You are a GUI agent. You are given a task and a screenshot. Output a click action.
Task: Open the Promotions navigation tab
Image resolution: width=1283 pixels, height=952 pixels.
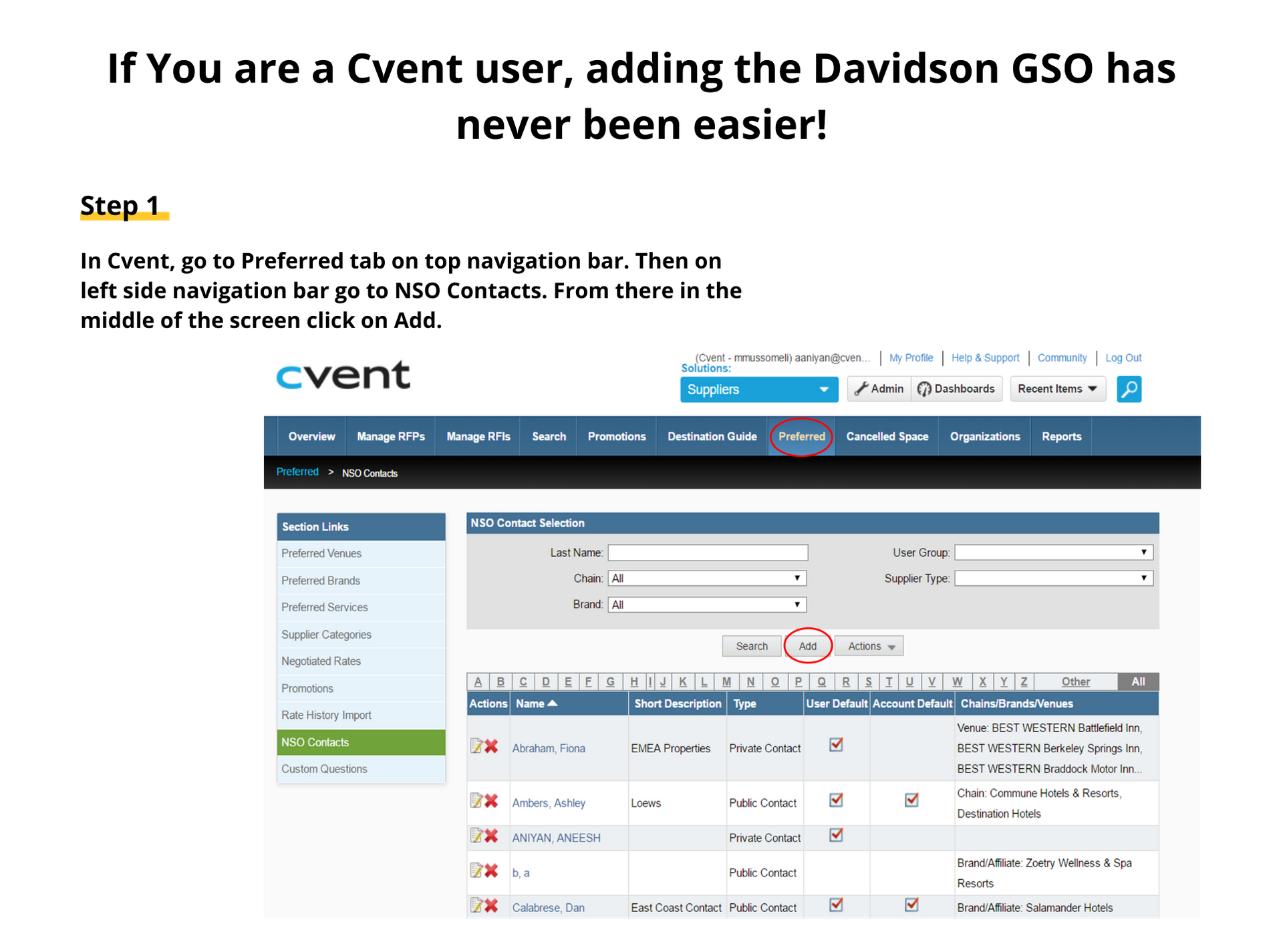(x=617, y=436)
